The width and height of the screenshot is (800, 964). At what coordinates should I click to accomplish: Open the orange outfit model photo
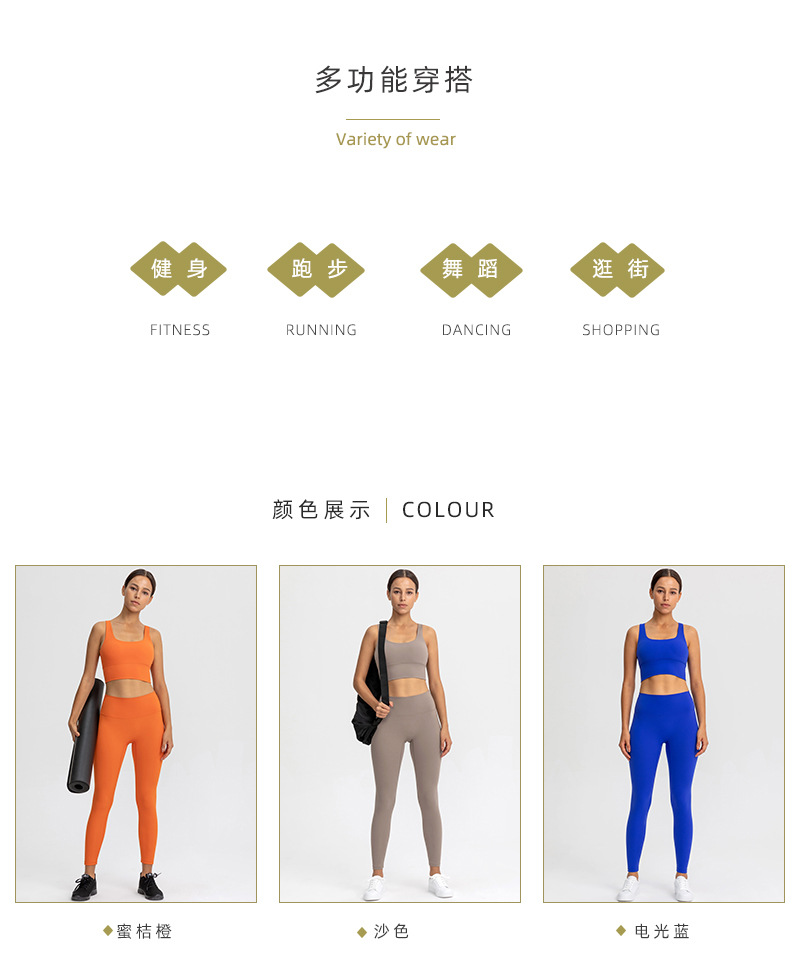click(x=136, y=734)
